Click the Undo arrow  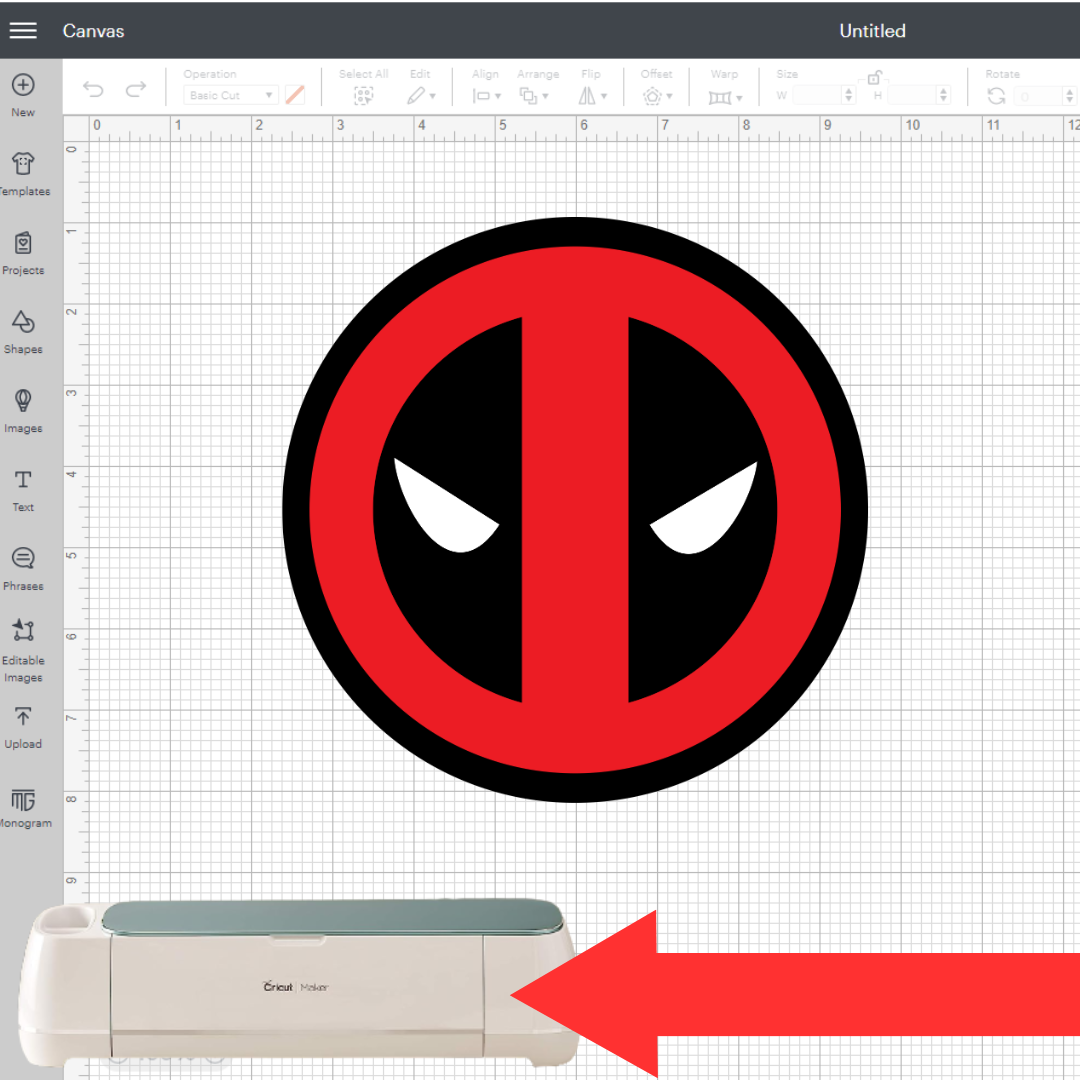click(x=93, y=89)
